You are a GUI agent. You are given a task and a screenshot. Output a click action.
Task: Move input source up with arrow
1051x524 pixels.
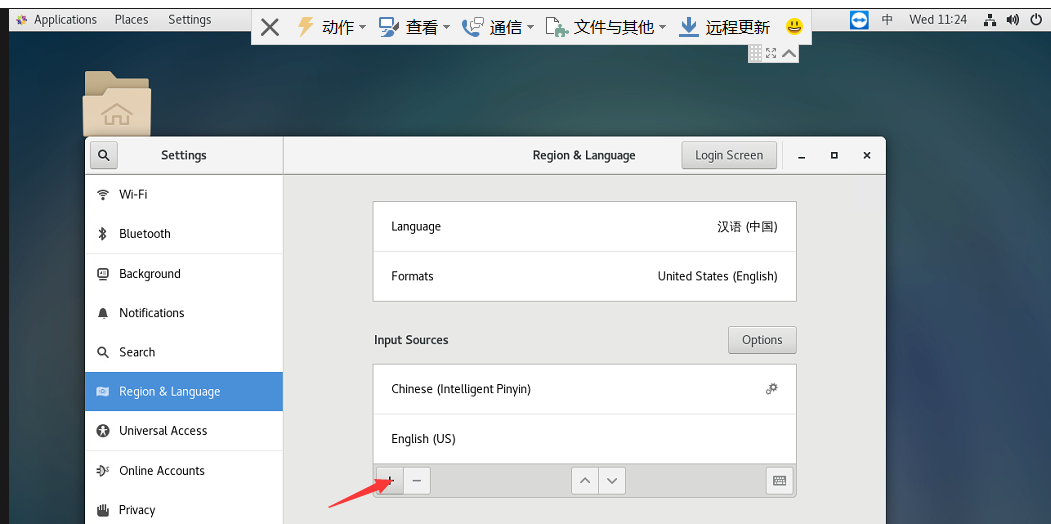585,480
